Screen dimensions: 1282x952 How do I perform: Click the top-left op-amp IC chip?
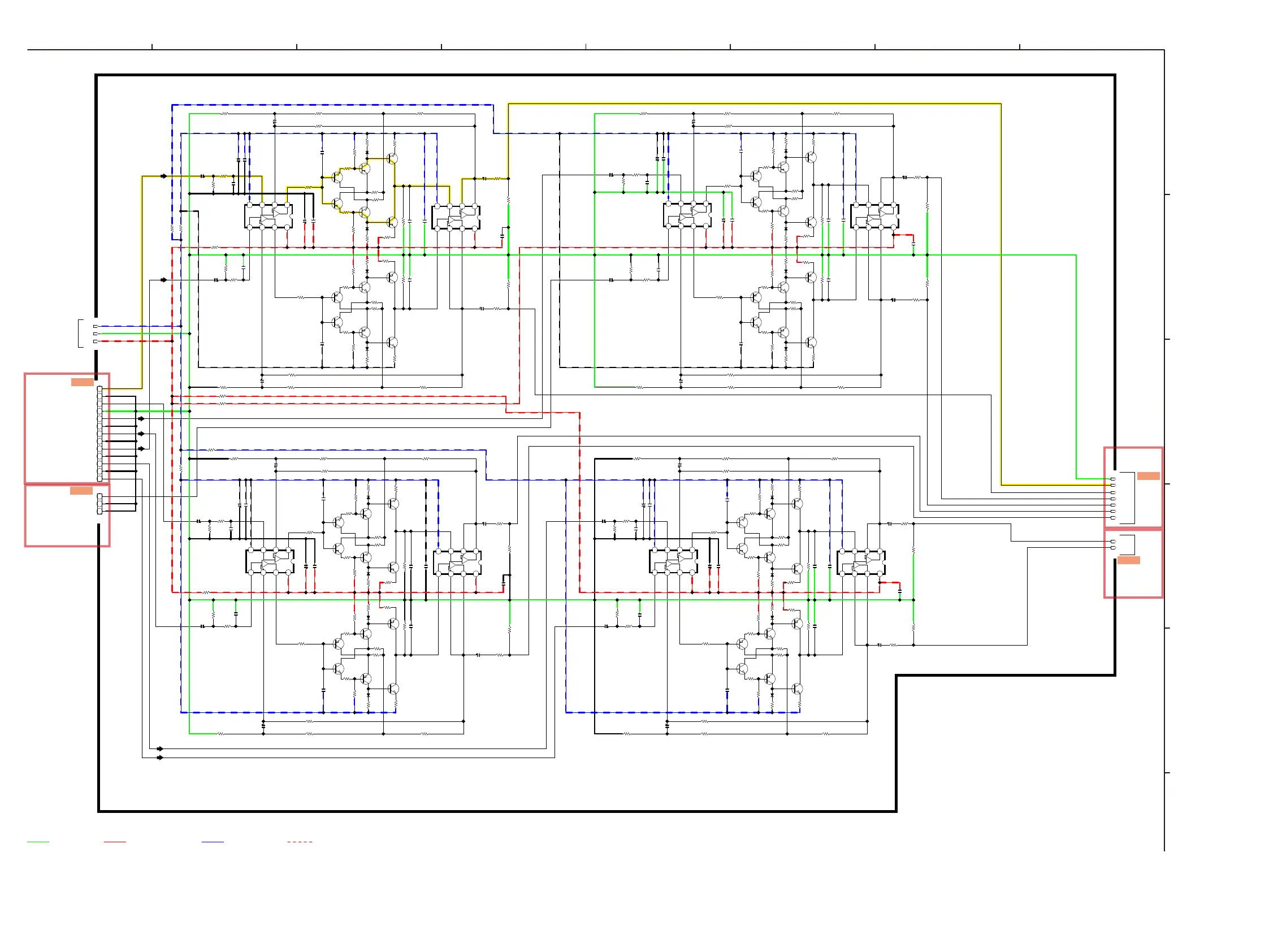point(268,216)
